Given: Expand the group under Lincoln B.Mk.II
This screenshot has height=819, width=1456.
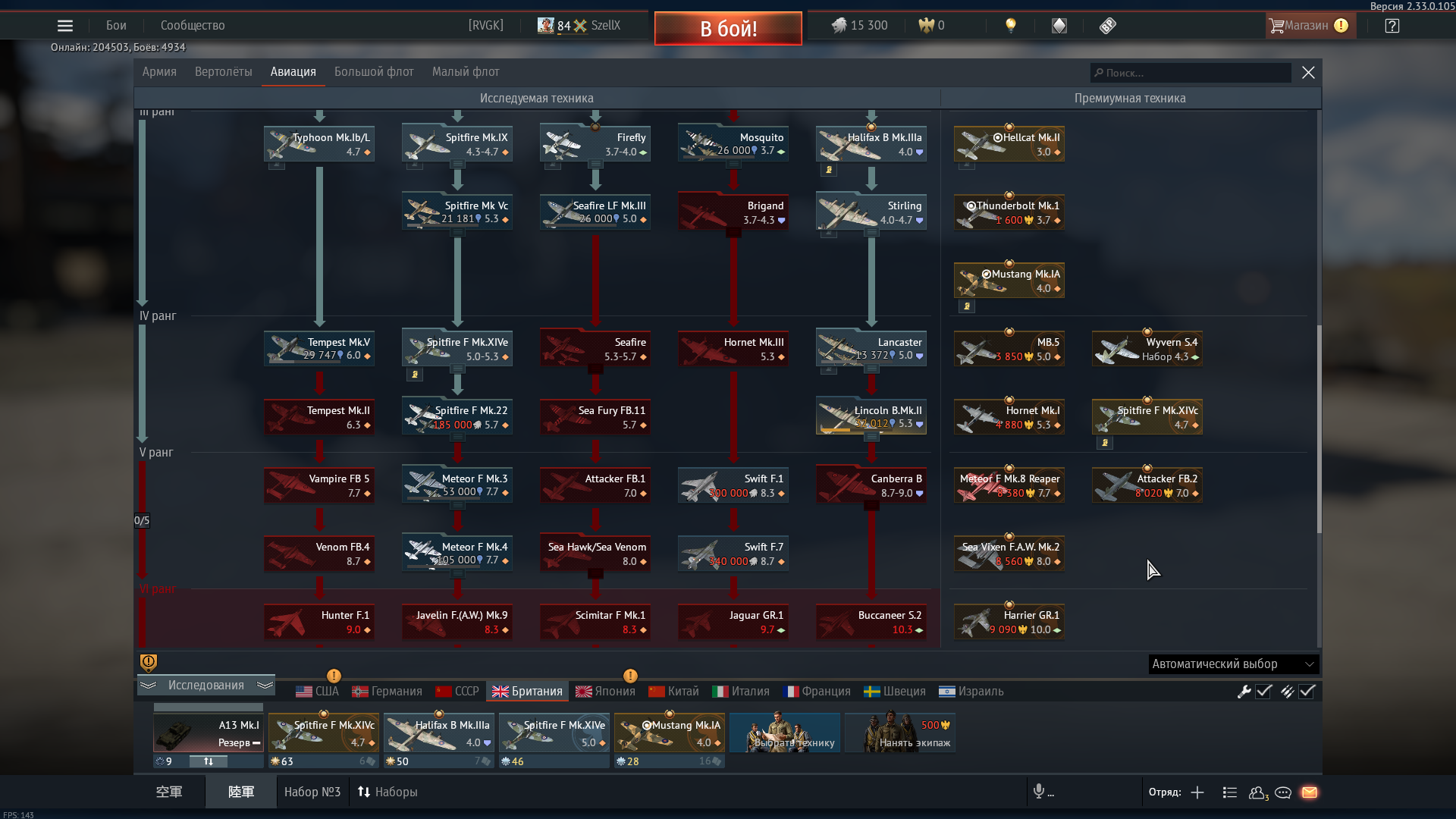Looking at the screenshot, I should point(871,438).
